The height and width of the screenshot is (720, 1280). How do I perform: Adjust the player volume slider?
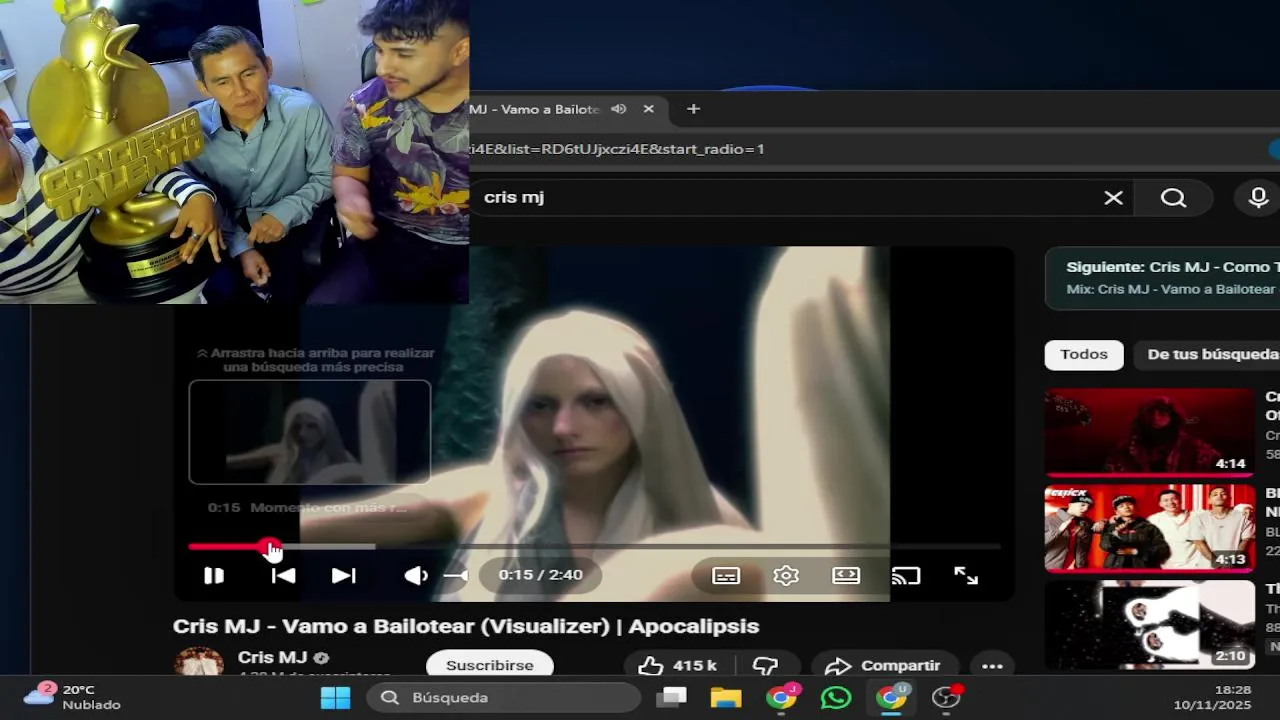click(456, 575)
